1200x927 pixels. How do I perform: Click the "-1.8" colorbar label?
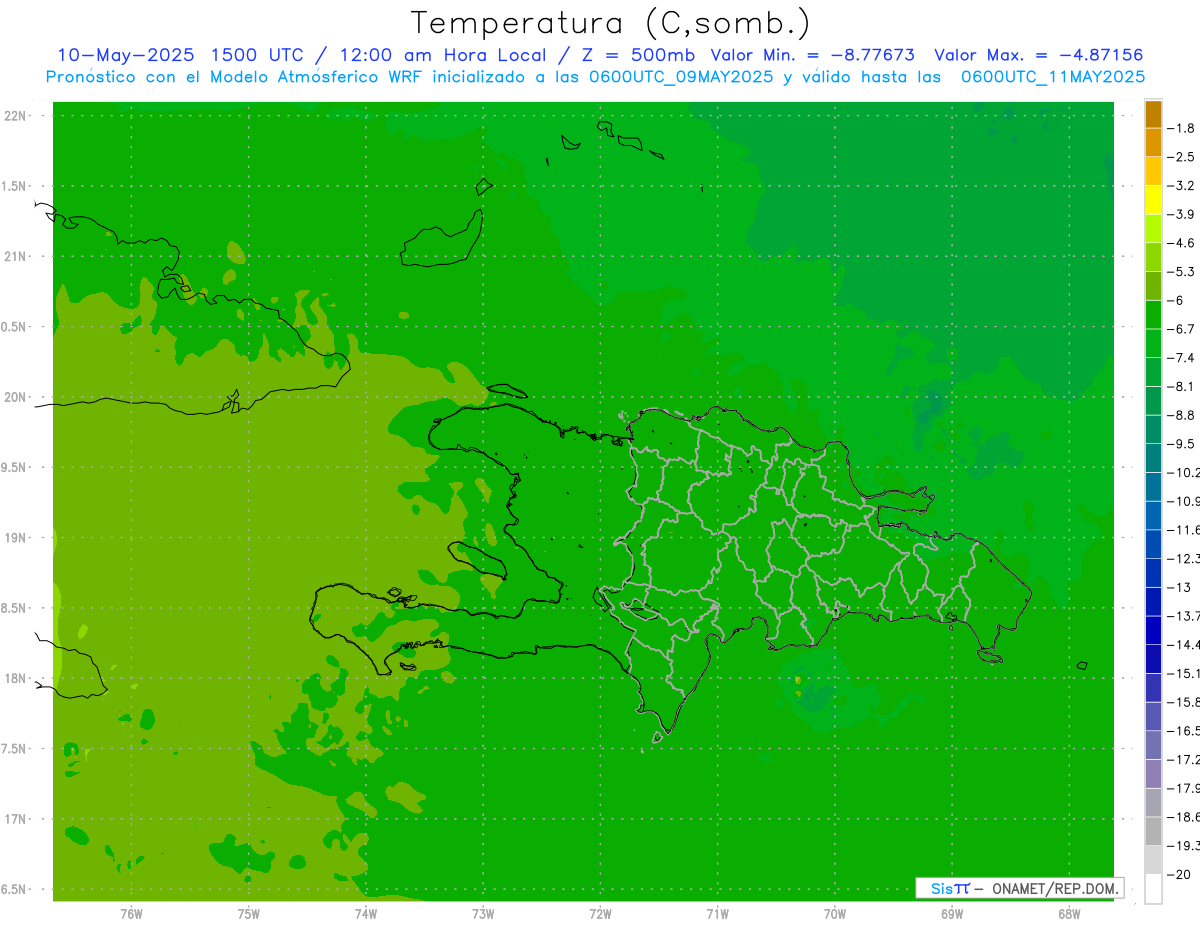coord(1181,128)
